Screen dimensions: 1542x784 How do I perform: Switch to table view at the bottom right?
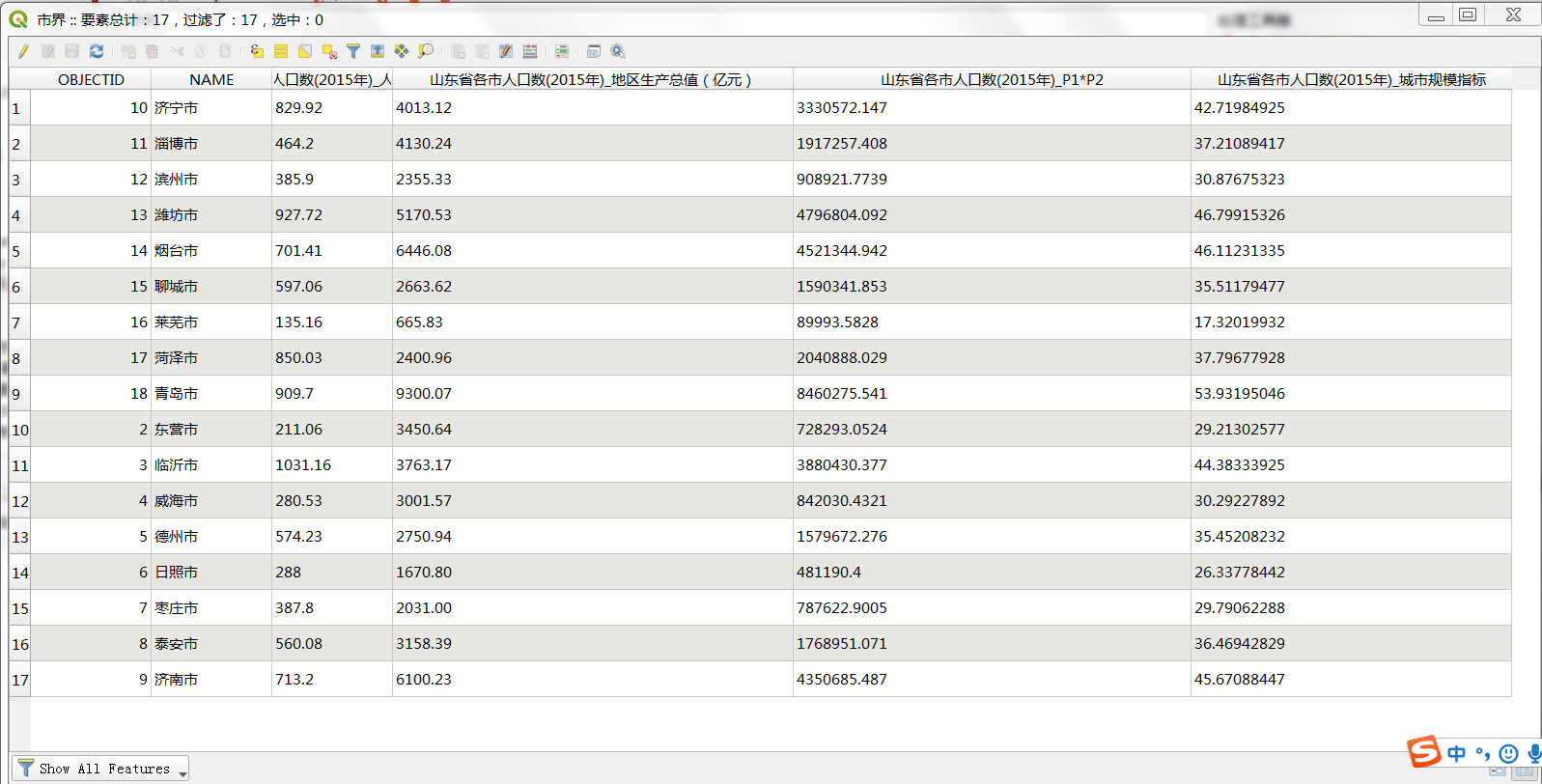pos(1525,771)
